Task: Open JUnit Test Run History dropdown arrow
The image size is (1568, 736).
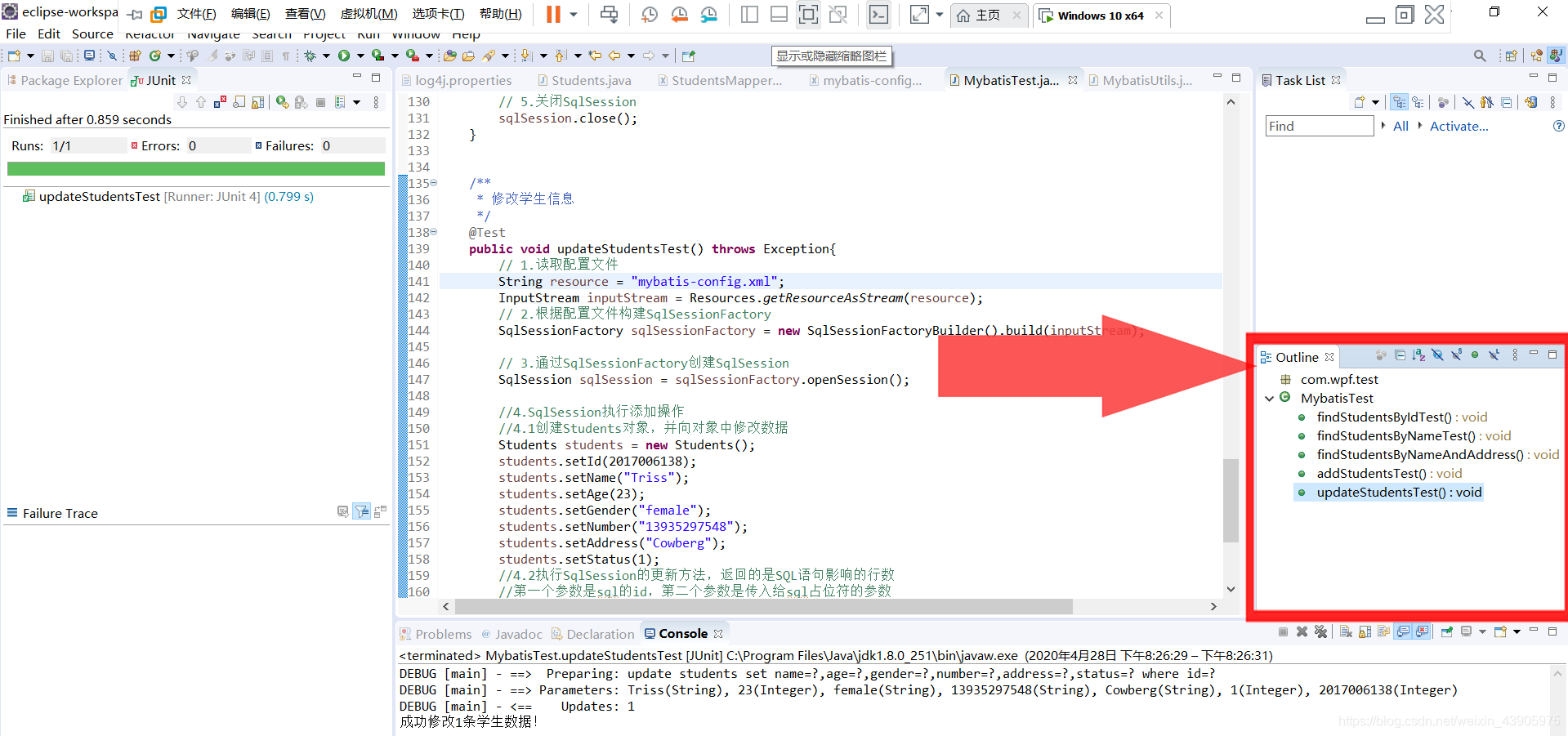Action: pyautogui.click(x=356, y=102)
